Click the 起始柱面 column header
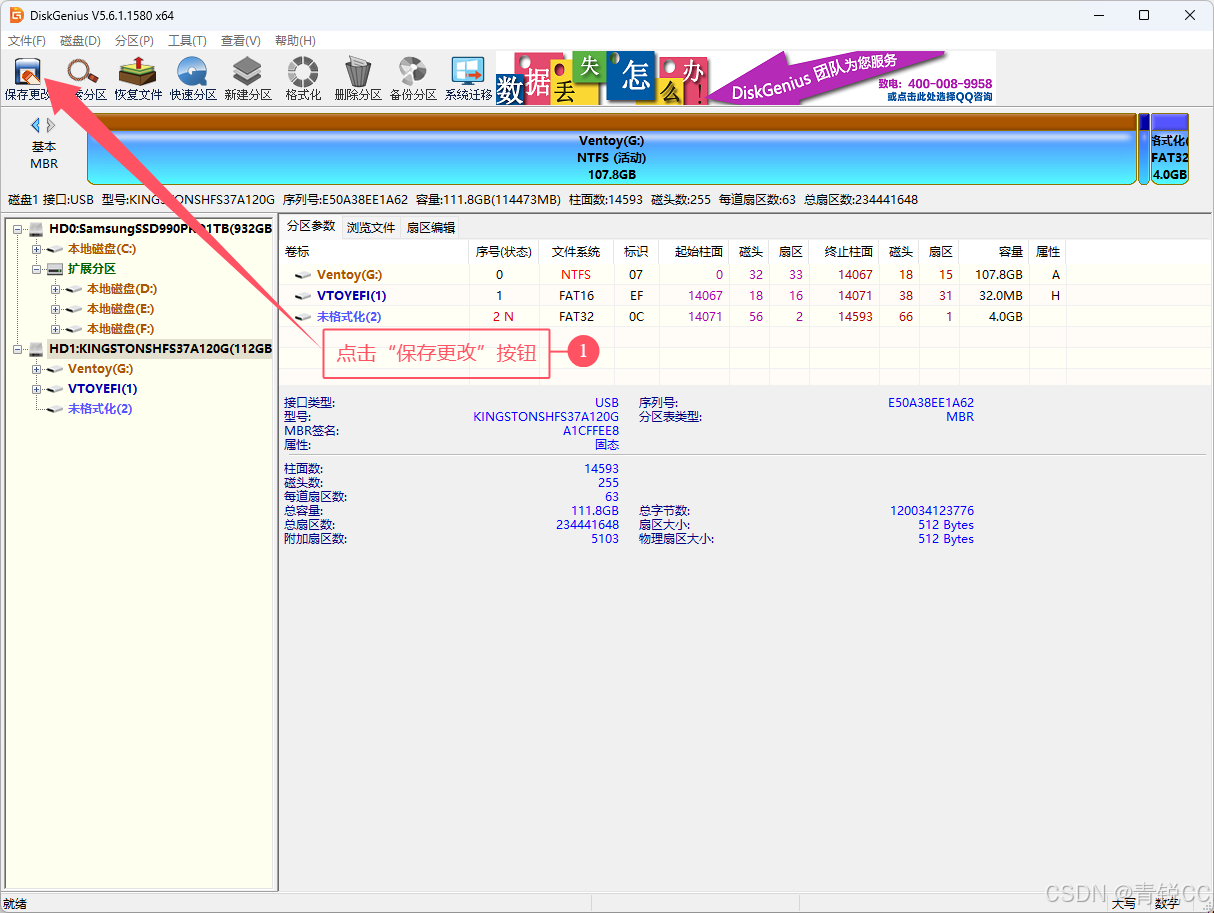 pos(694,252)
